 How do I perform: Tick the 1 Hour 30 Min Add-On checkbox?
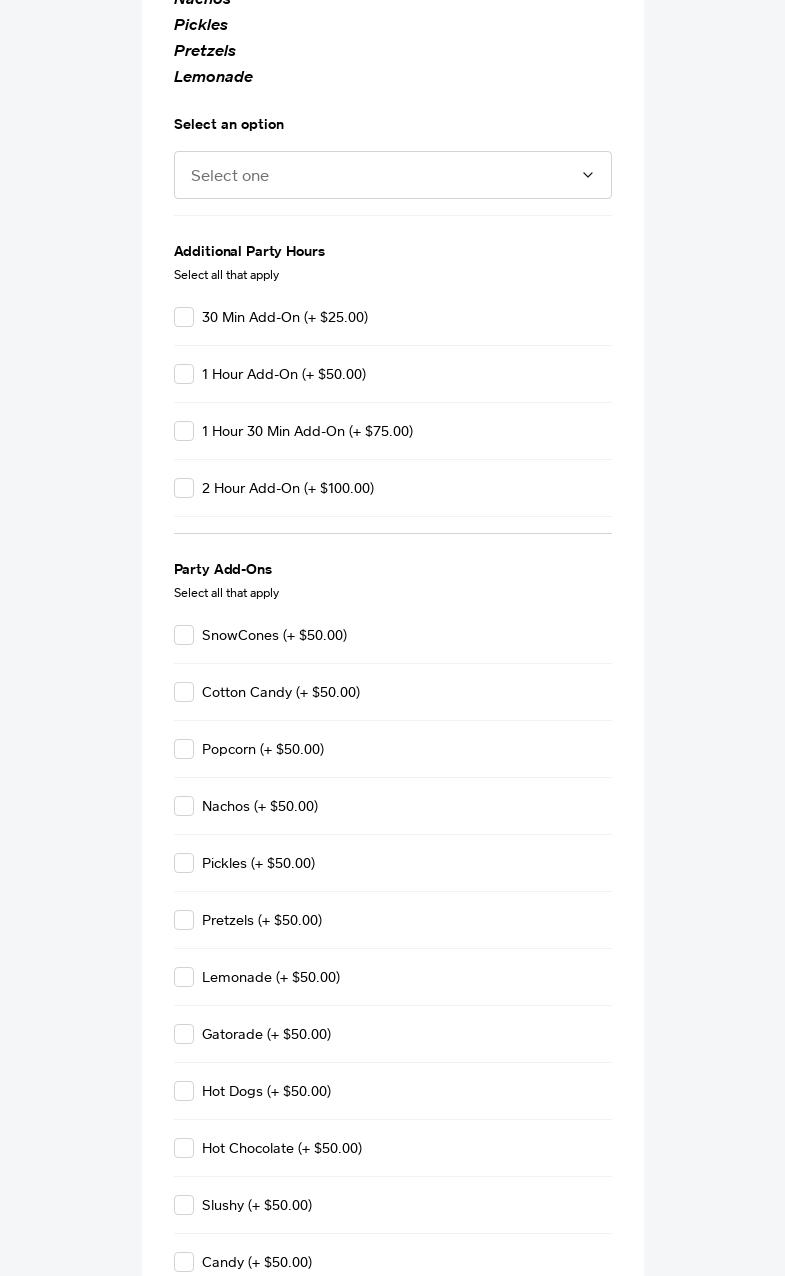click(x=184, y=431)
